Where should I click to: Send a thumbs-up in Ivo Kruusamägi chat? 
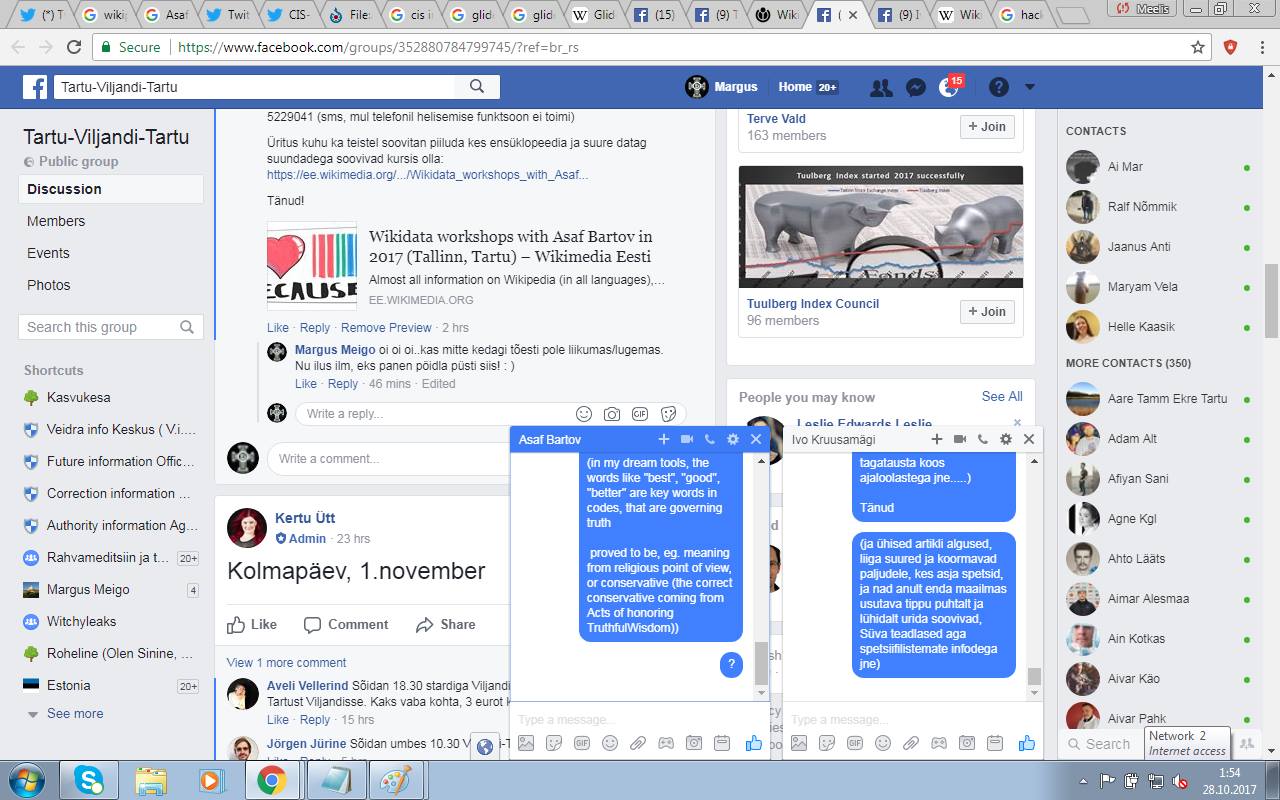click(1026, 743)
